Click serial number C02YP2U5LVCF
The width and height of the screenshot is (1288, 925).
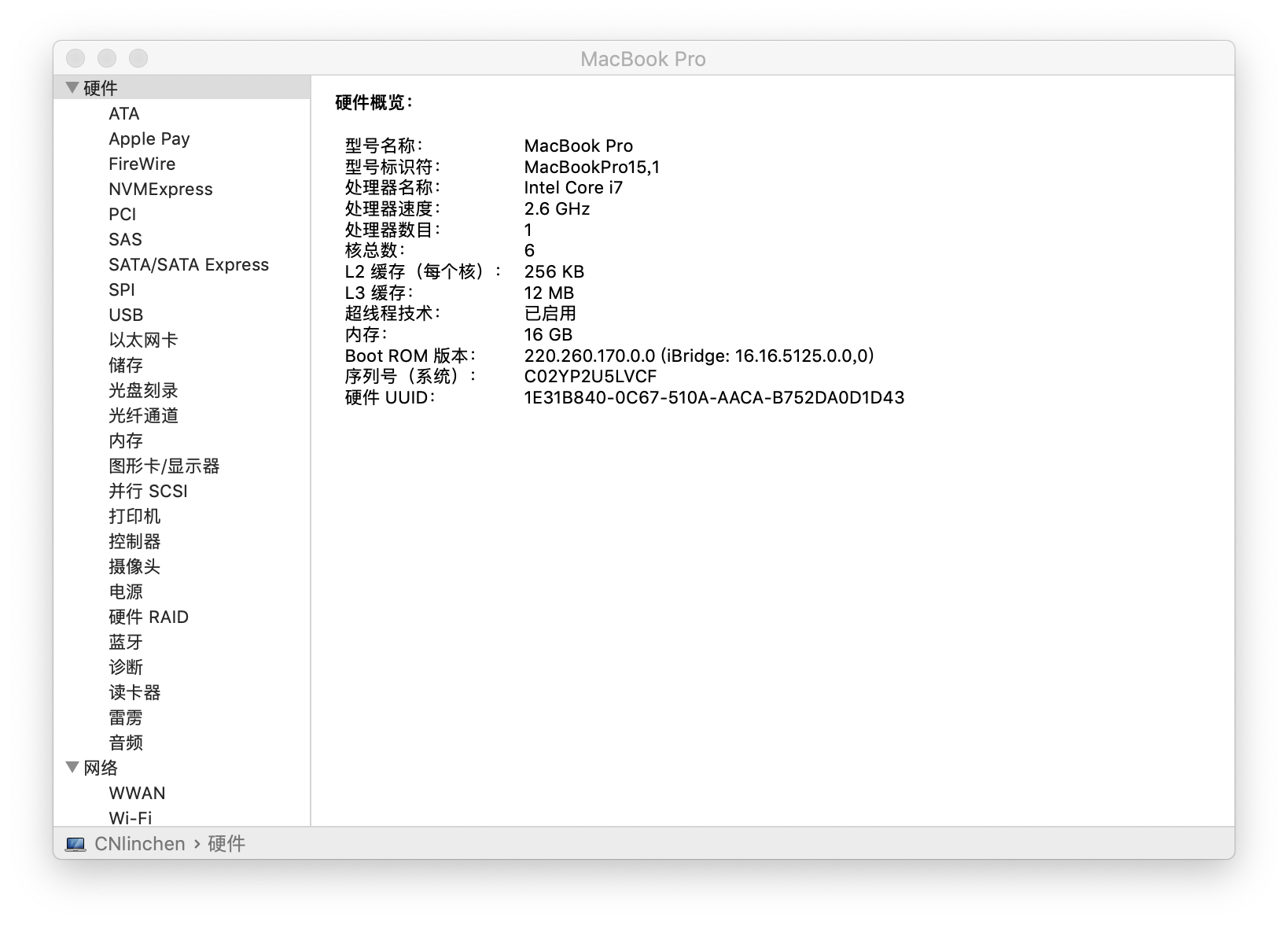(x=591, y=376)
